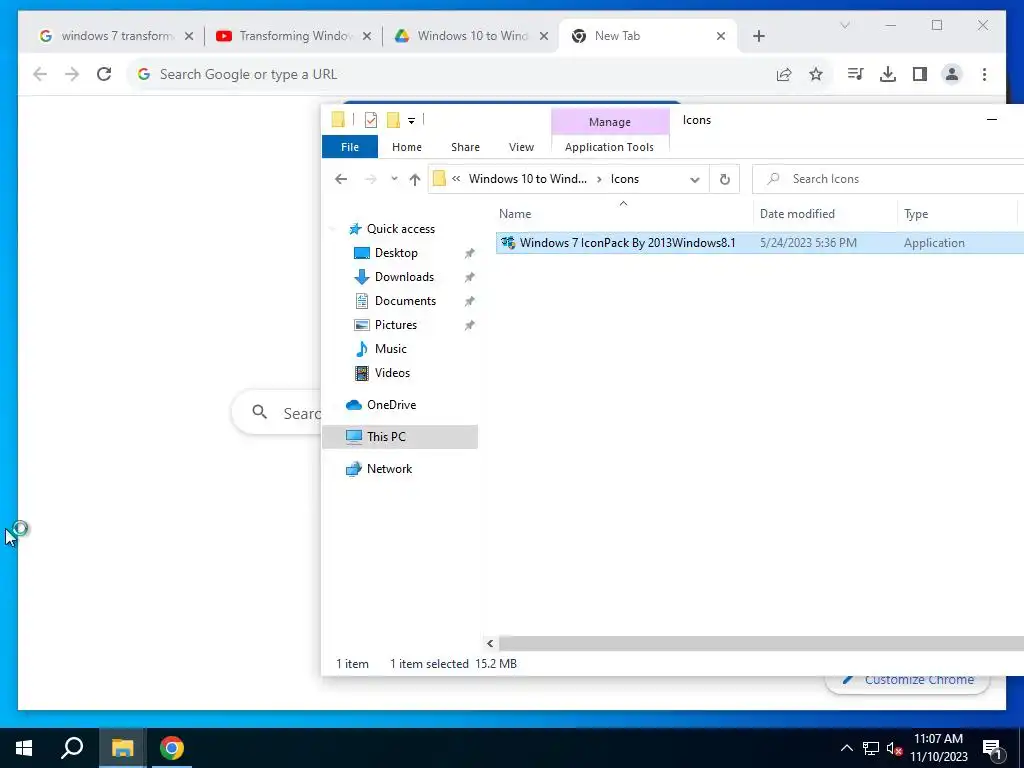1024x768 pixels.
Task: Open the notification center icon
Action: (992, 748)
